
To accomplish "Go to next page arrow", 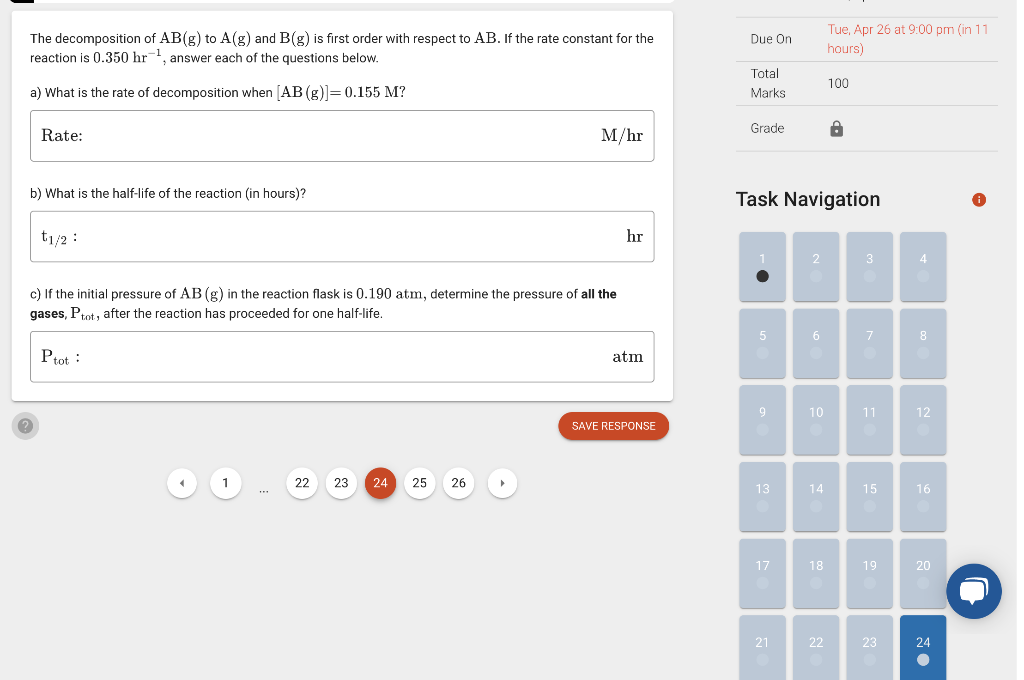I will (502, 483).
